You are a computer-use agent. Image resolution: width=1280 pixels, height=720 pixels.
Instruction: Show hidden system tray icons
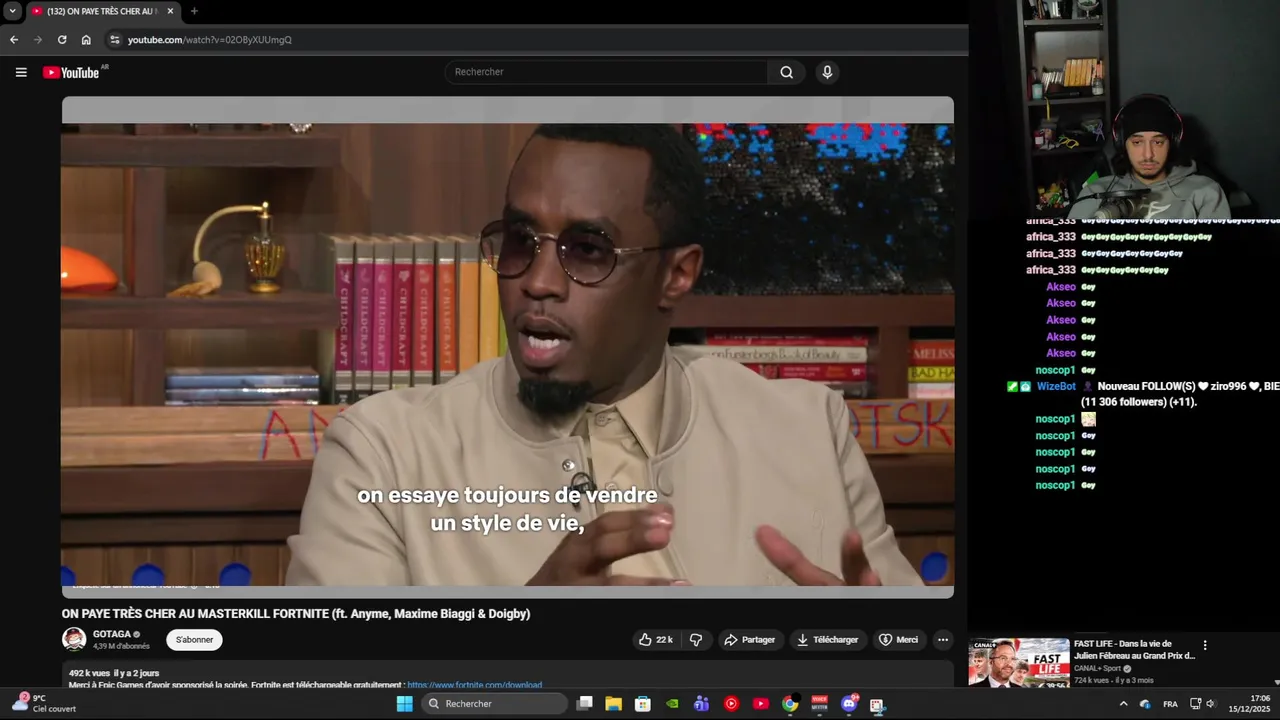coord(1123,704)
